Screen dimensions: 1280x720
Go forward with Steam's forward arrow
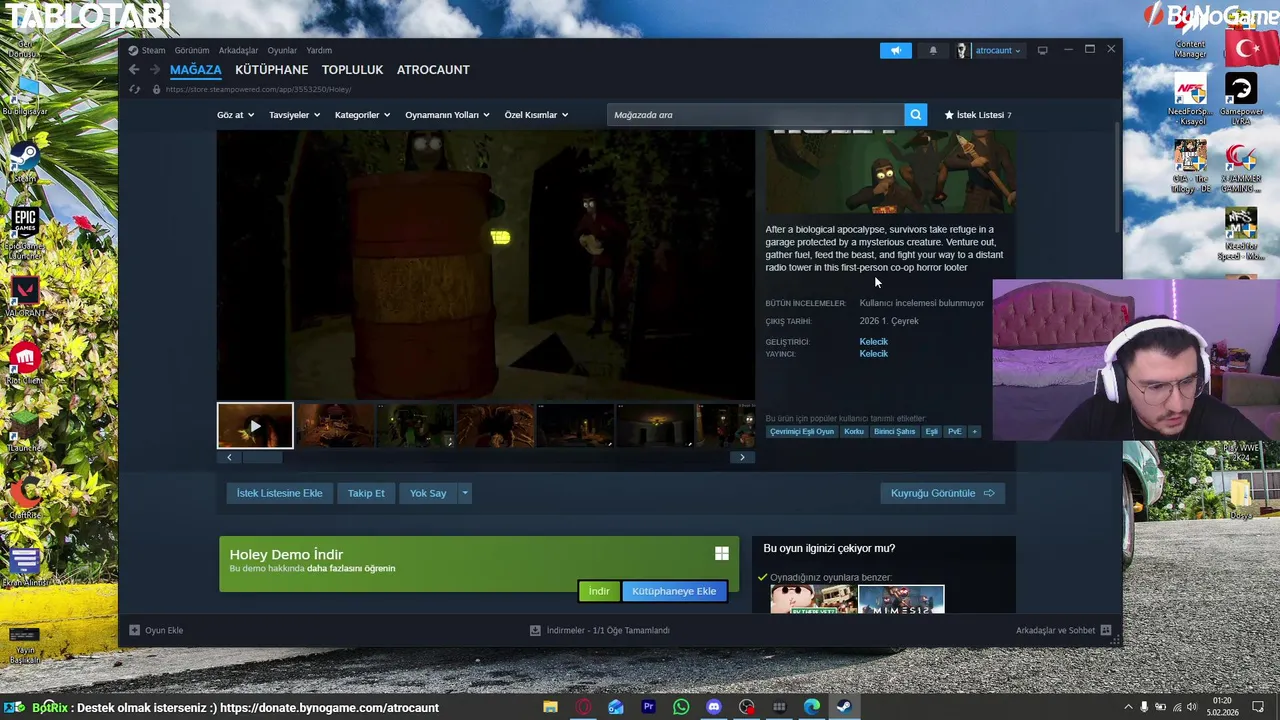155,70
